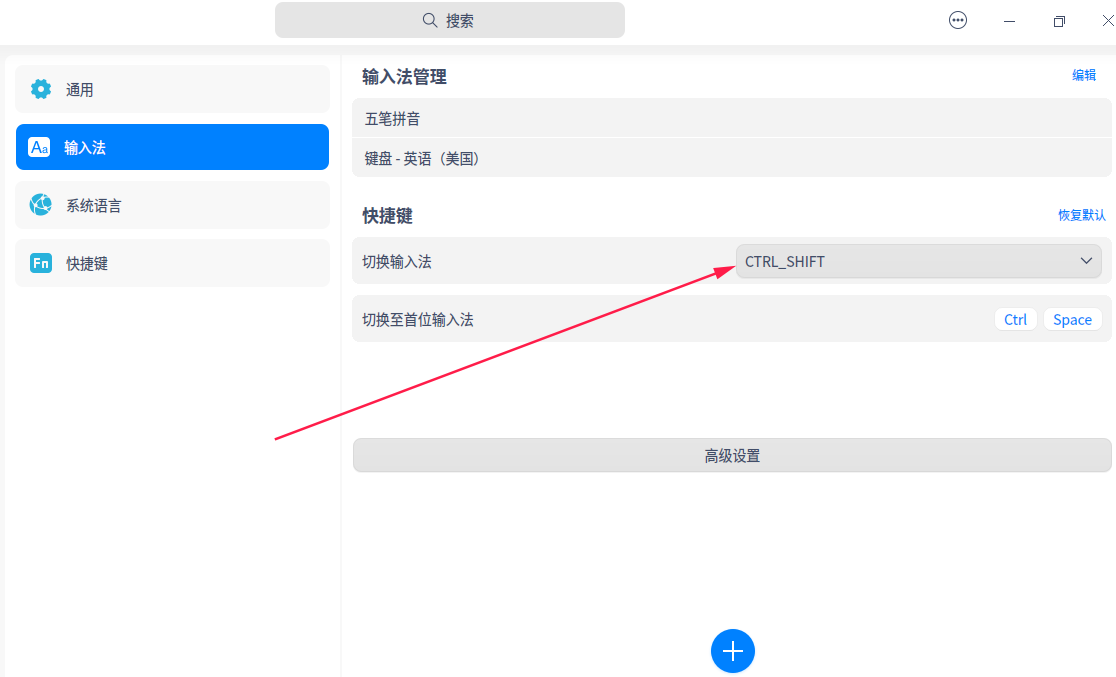This screenshot has width=1116, height=677.
Task: Click the 切换至首位输入法 label
Action: (418, 320)
